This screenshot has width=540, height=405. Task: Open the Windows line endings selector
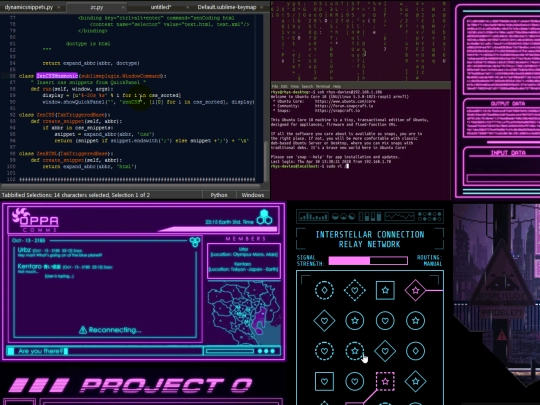(252, 195)
